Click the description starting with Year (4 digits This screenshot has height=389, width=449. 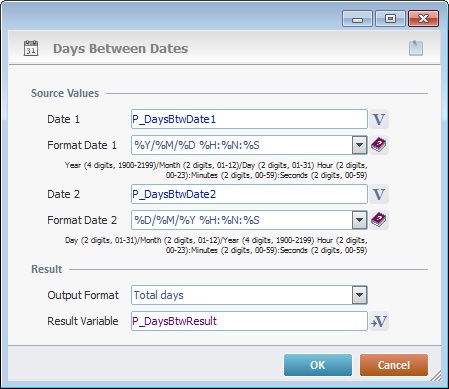click(216, 170)
